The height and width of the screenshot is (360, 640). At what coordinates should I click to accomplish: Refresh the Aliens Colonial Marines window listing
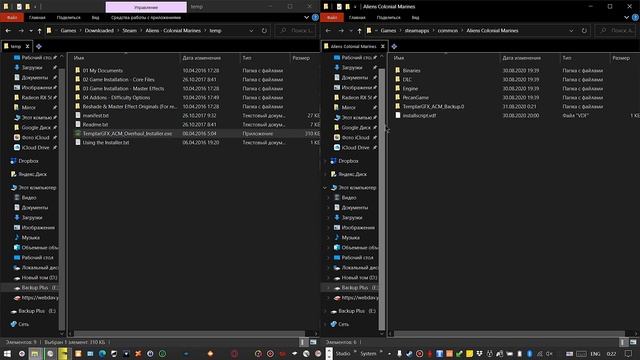[x=584, y=31]
